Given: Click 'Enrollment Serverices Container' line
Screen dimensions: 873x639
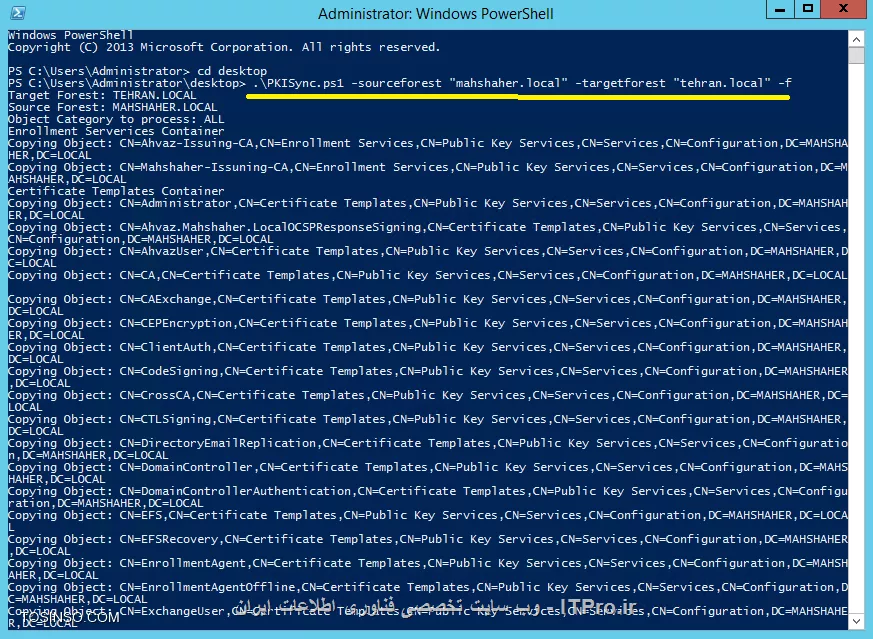Looking at the screenshot, I should pos(116,131).
